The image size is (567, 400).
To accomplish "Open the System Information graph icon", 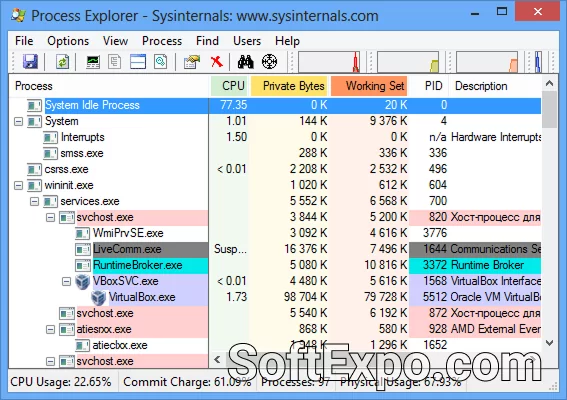I will pos(93,61).
